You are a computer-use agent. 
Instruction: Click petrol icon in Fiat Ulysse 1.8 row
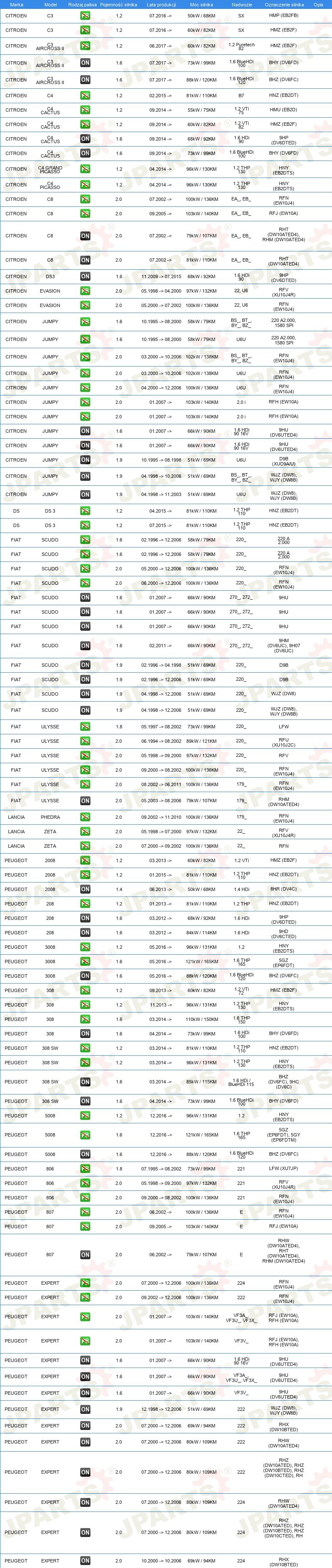85,727
